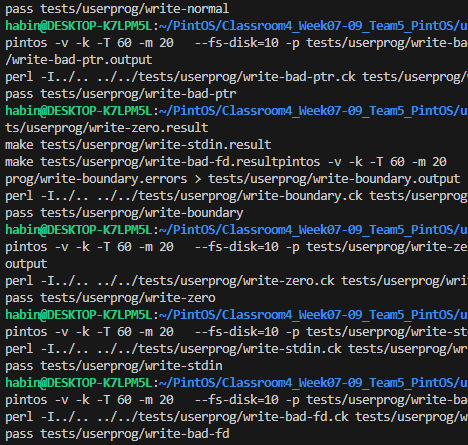This screenshot has height=445, width=468.
Task: Click the line "pass tests/userprog/write-bad-fd"
Action: (117, 434)
